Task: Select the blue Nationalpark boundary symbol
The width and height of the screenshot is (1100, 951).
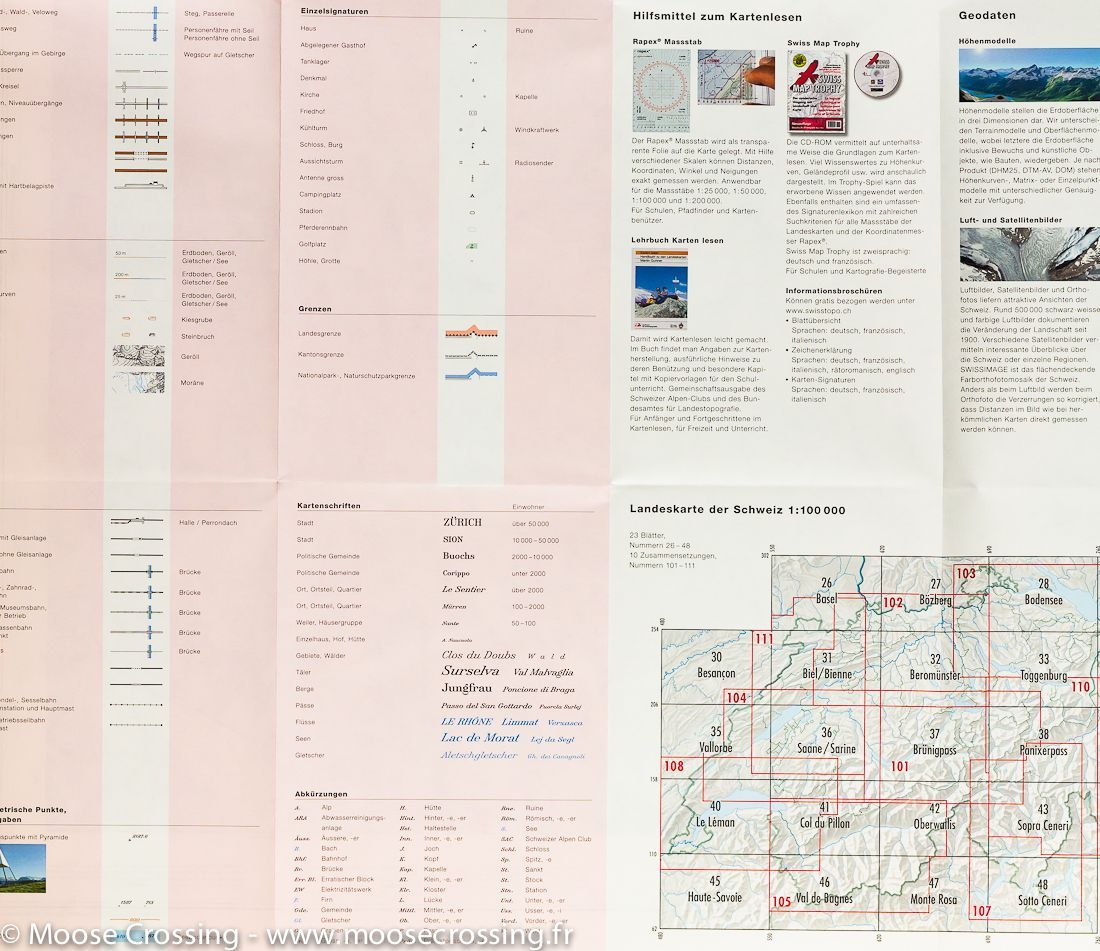Action: (471, 375)
